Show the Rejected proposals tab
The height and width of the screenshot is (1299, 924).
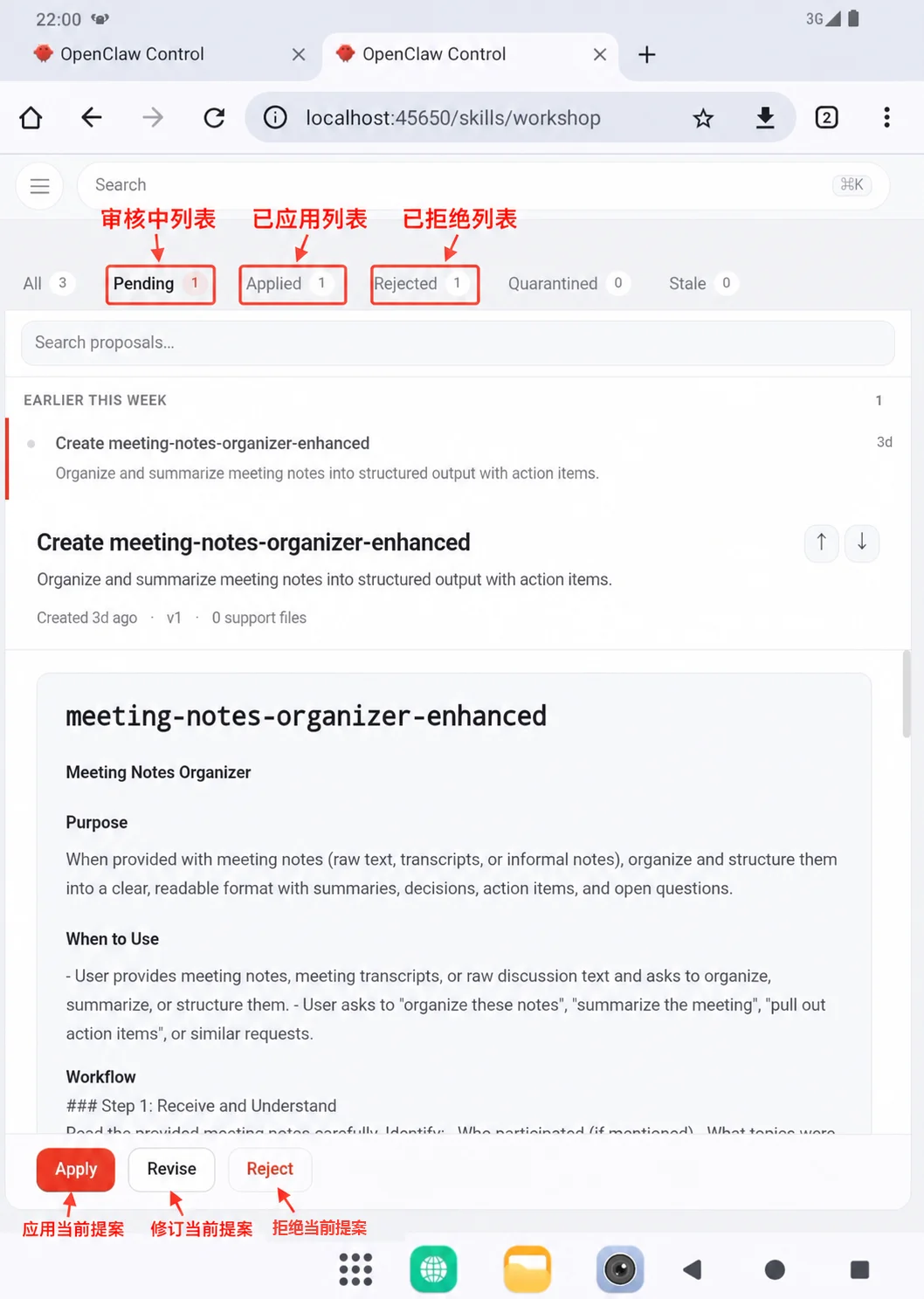tap(424, 284)
